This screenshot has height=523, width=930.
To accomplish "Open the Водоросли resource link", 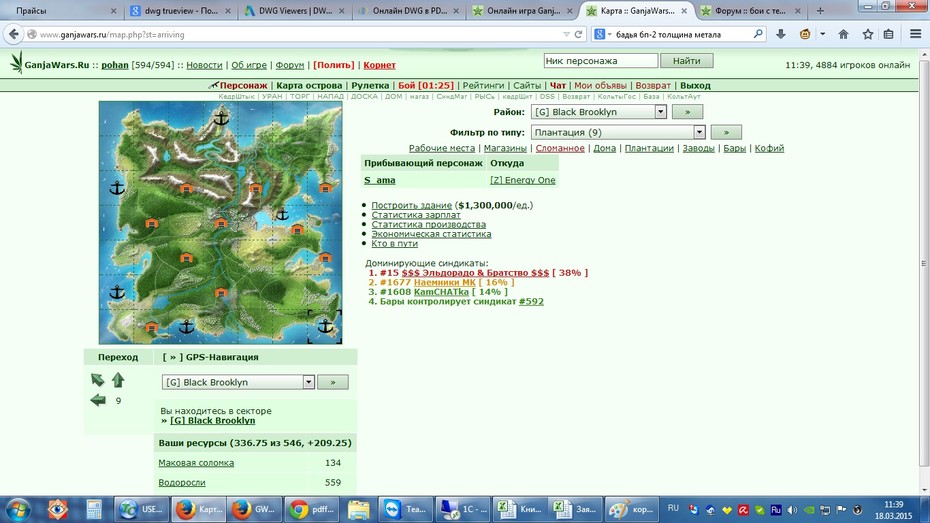I will 181,483.
